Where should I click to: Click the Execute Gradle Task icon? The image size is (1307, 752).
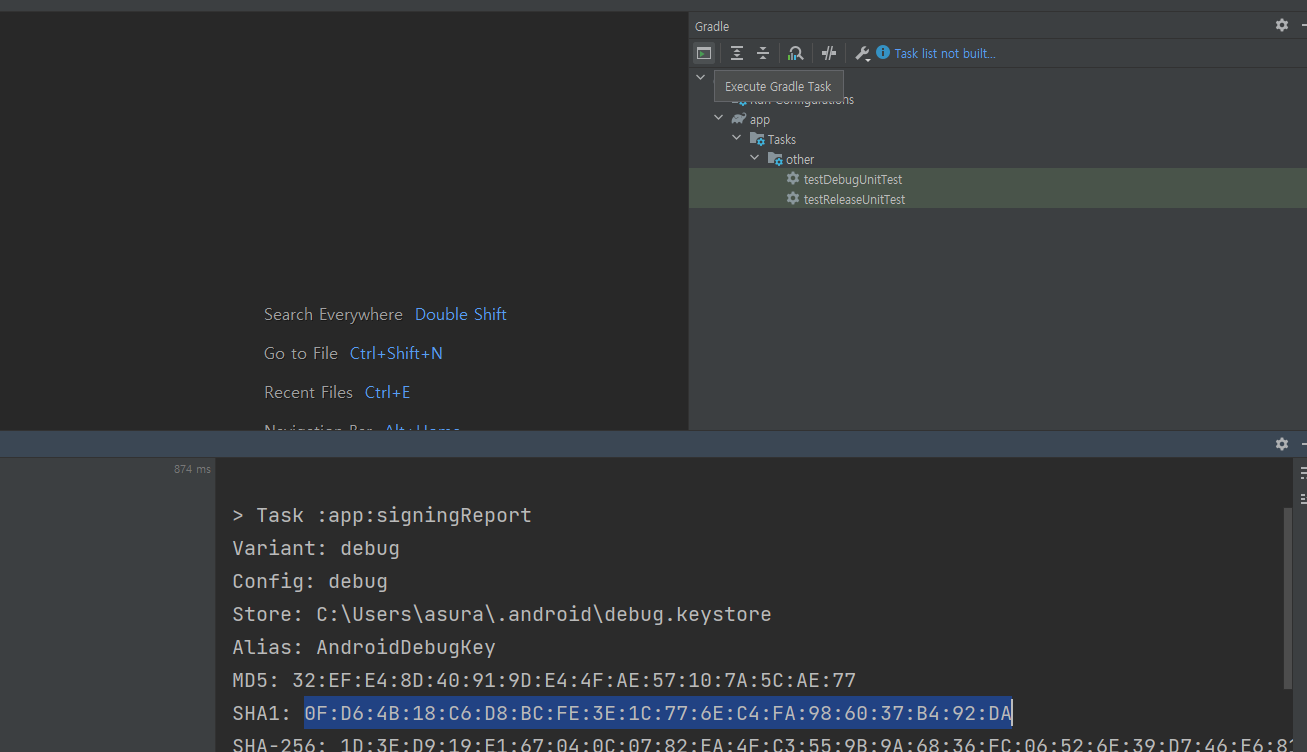pyautogui.click(x=704, y=53)
